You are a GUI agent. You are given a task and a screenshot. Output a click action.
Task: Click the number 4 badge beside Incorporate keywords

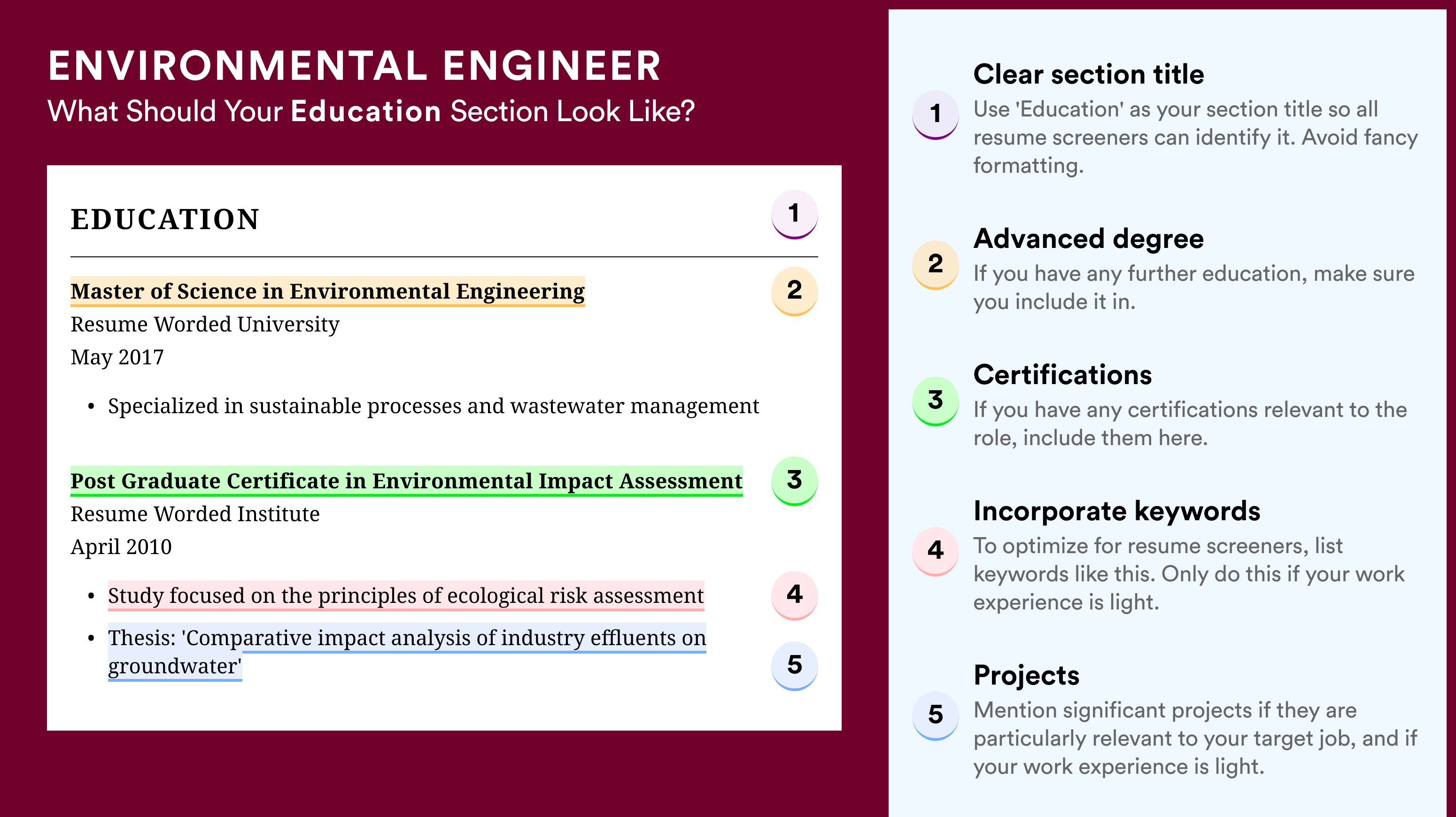[936, 551]
